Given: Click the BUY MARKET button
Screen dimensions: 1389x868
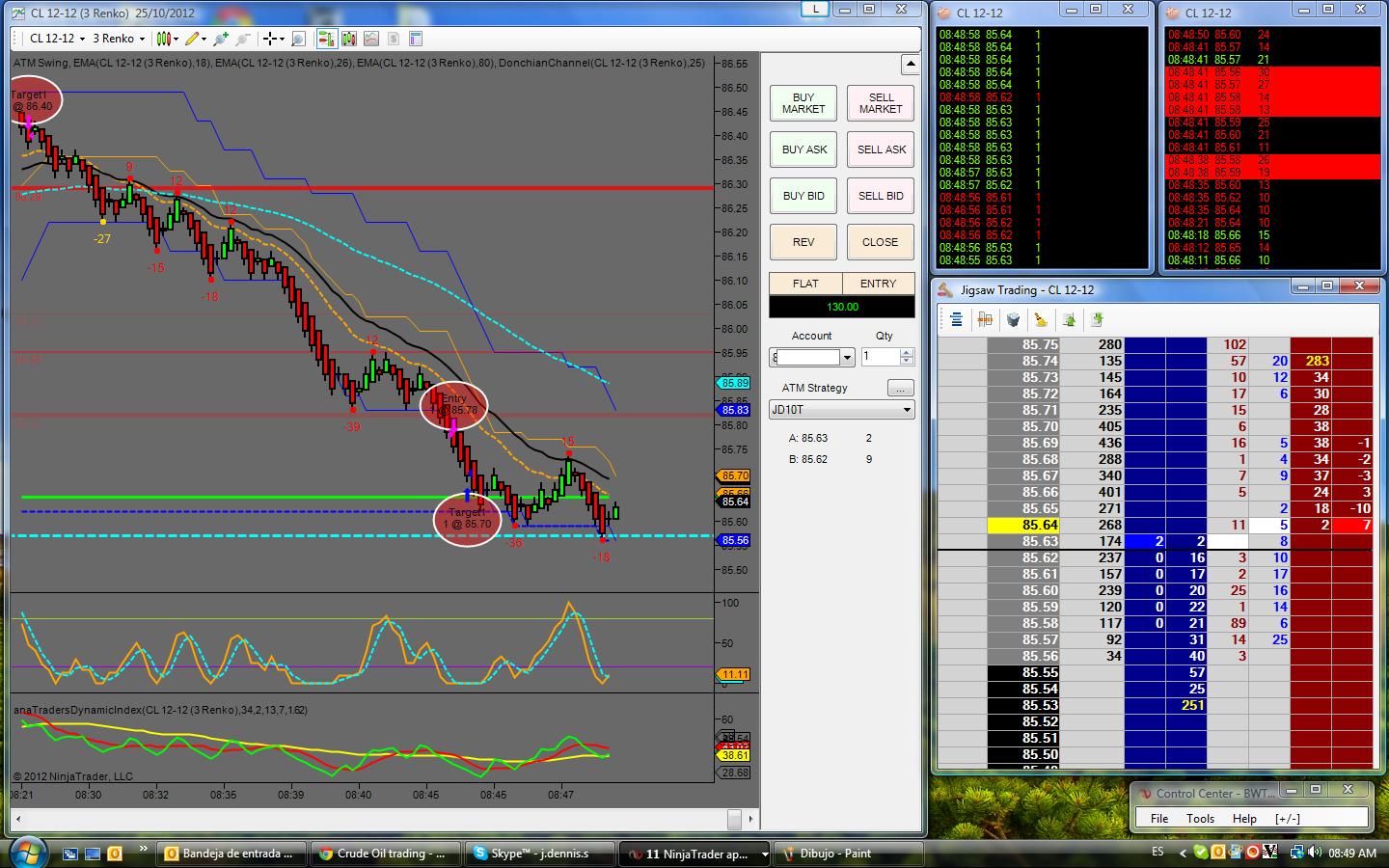Looking at the screenshot, I should point(803,103).
